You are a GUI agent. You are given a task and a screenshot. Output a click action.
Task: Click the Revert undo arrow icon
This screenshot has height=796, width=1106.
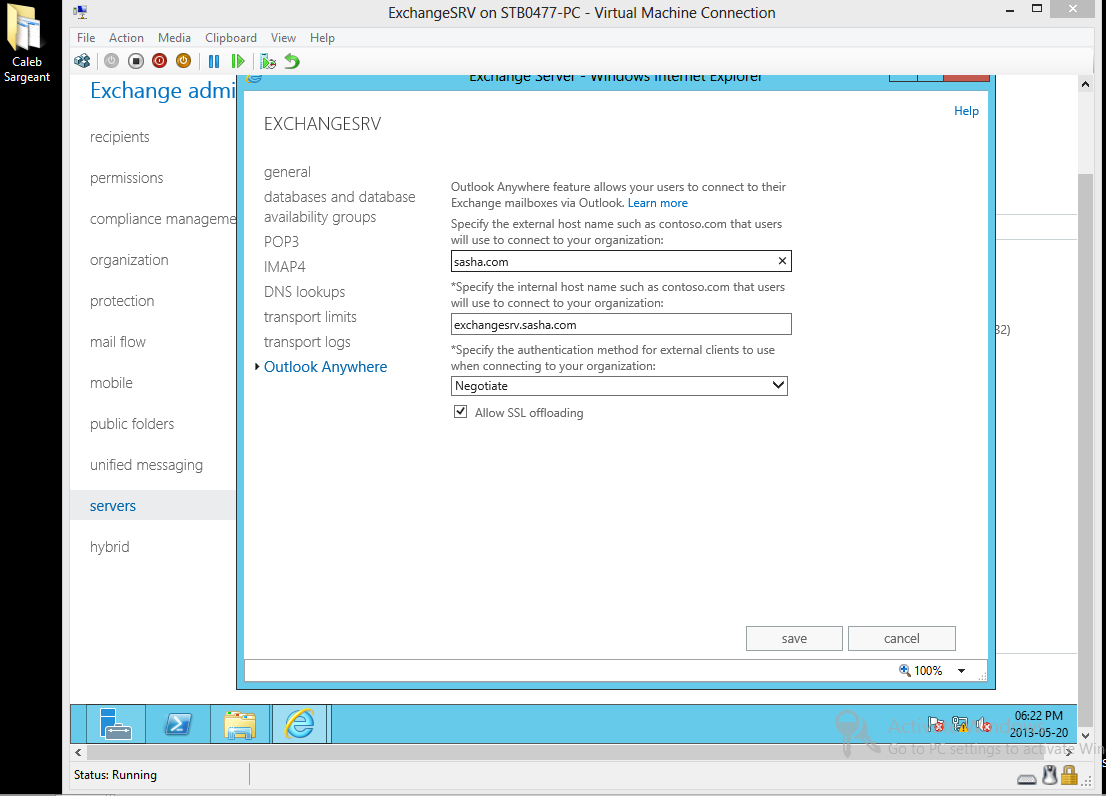(x=292, y=61)
